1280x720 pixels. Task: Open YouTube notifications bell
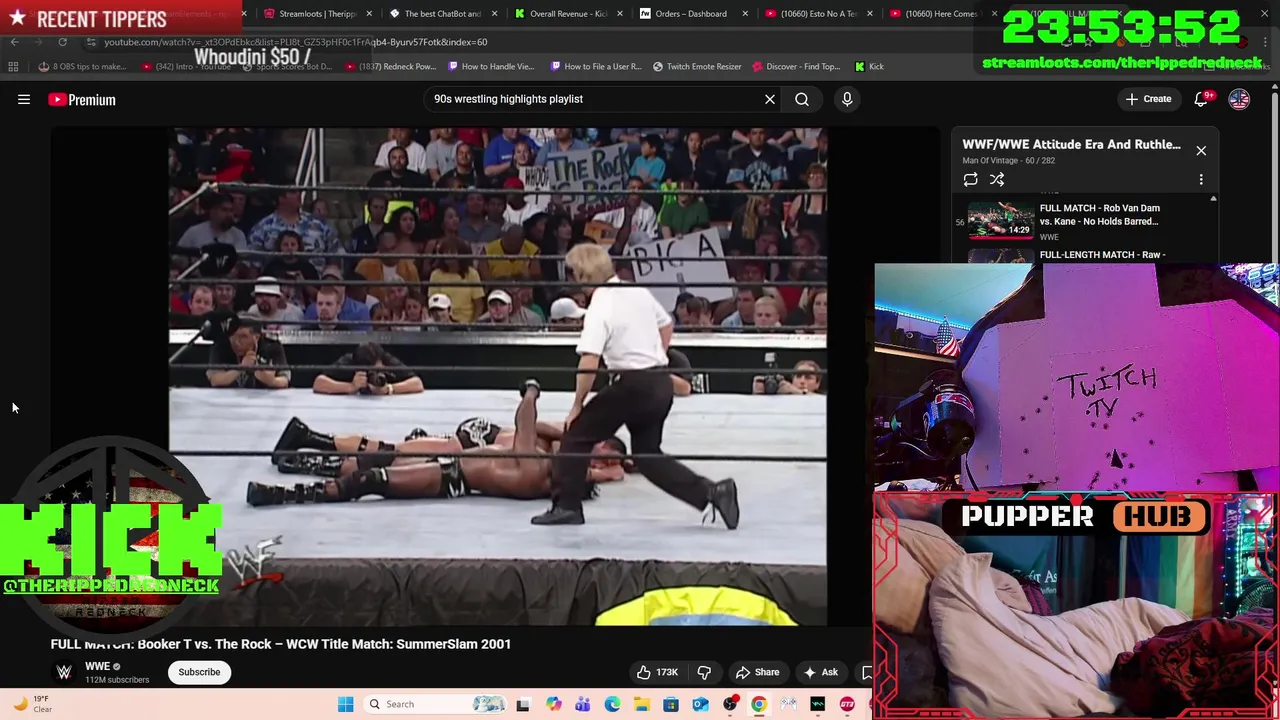click(1203, 99)
